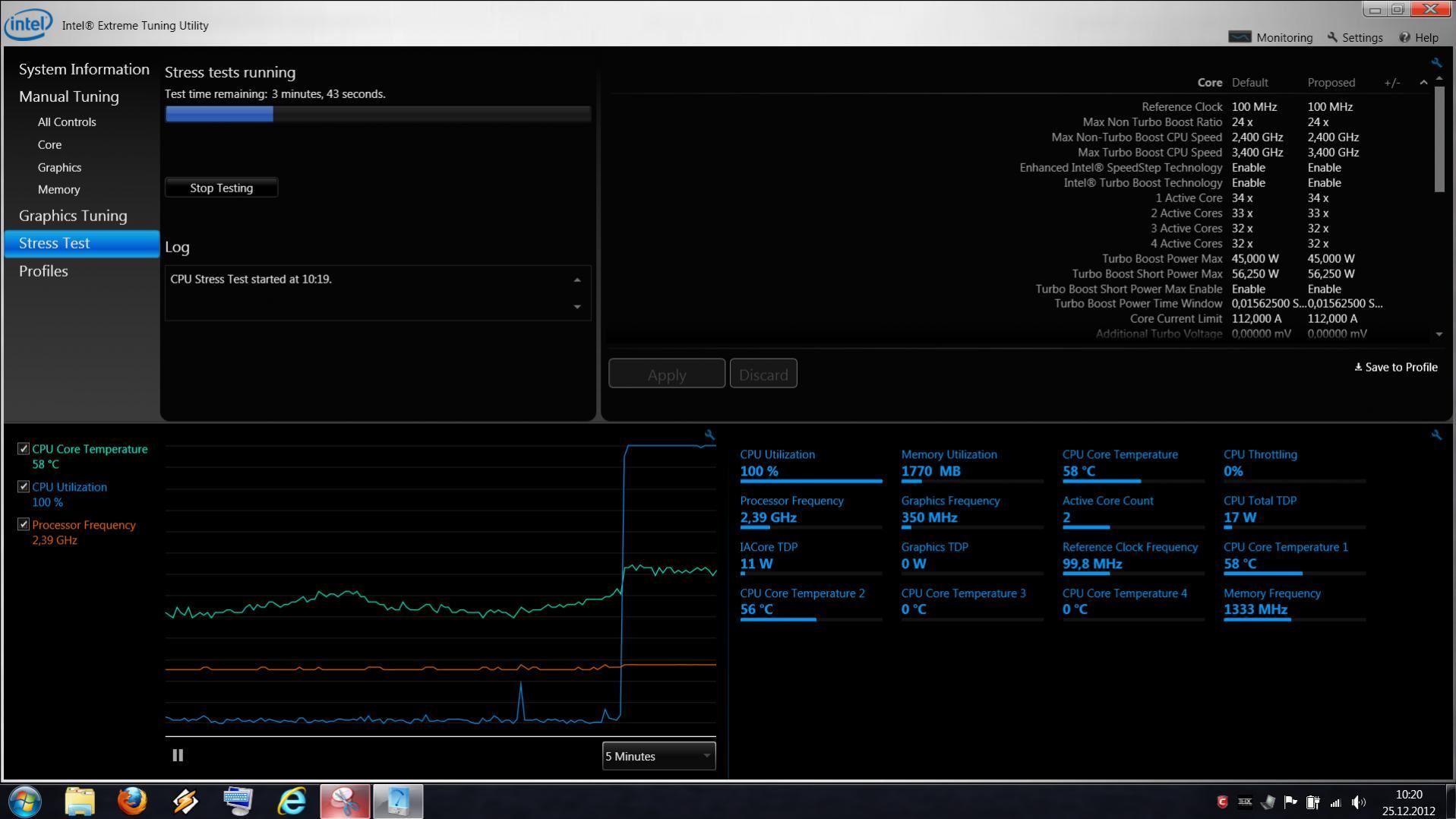Open Windows Start menu

[x=25, y=802]
